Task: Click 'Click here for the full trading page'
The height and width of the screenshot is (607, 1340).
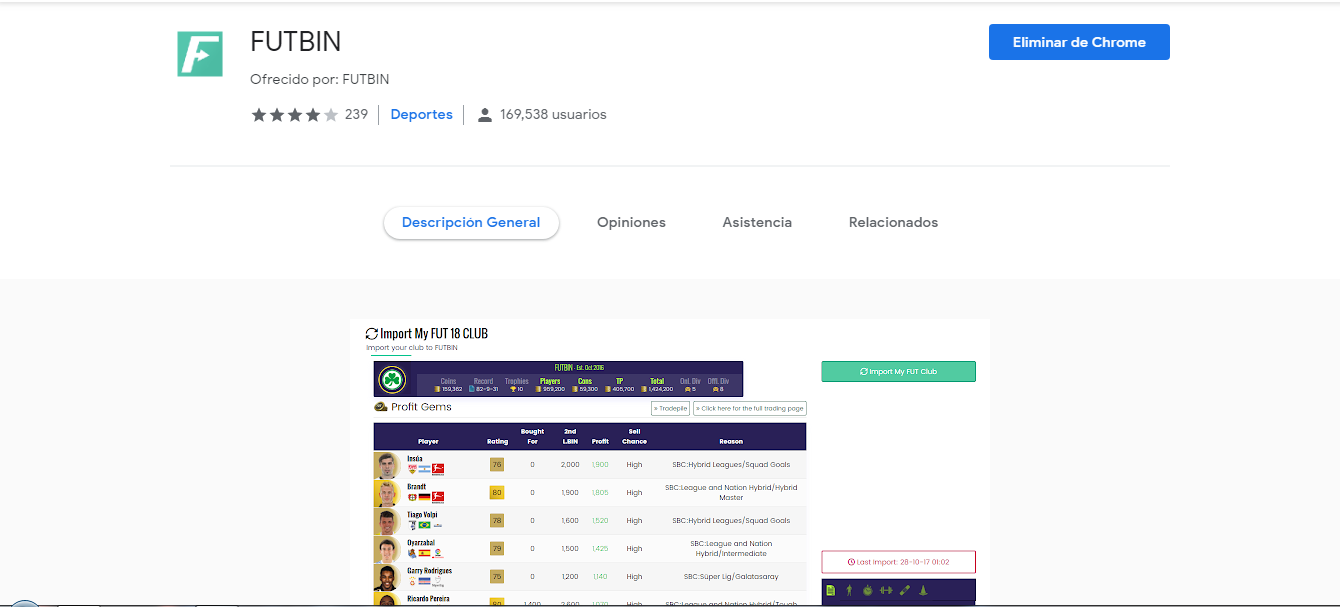Action: click(750, 408)
